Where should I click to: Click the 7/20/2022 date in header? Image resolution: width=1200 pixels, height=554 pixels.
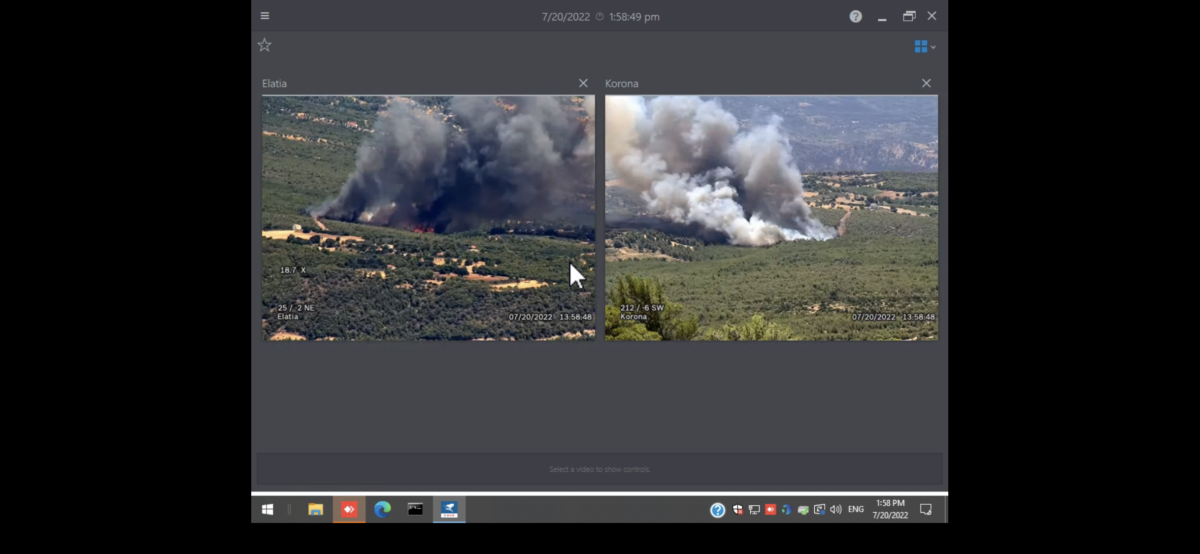click(x=566, y=17)
